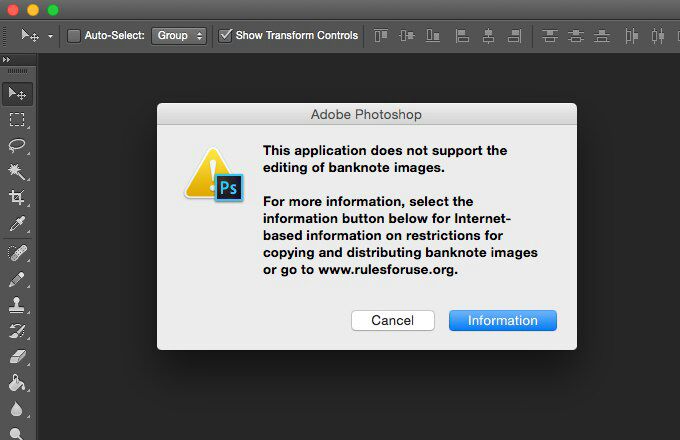Click the Distribute Horizontal Centers icon
680x440 pixels.
[x=657, y=36]
